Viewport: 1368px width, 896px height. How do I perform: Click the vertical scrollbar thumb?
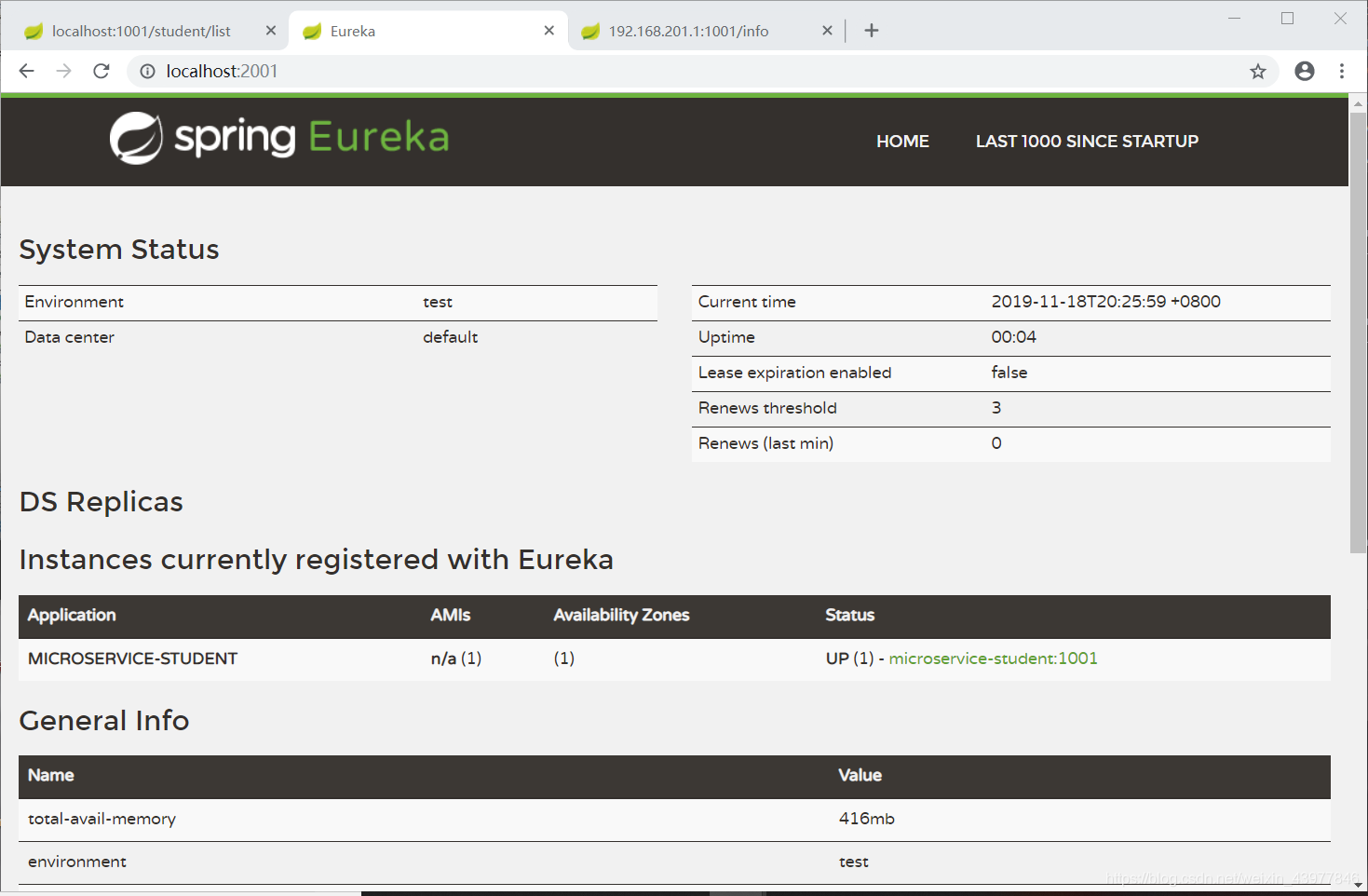(x=1358, y=333)
